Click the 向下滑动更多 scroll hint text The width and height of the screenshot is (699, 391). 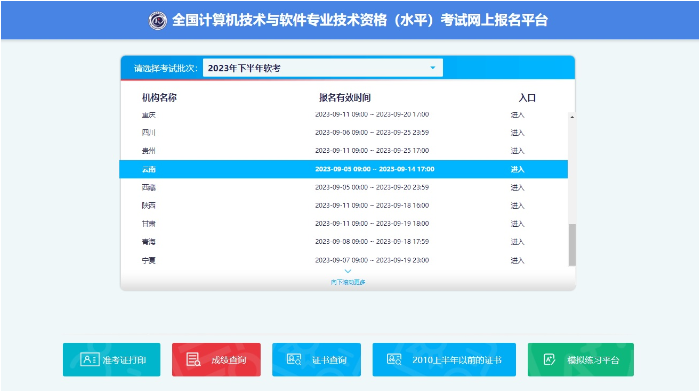point(348,282)
